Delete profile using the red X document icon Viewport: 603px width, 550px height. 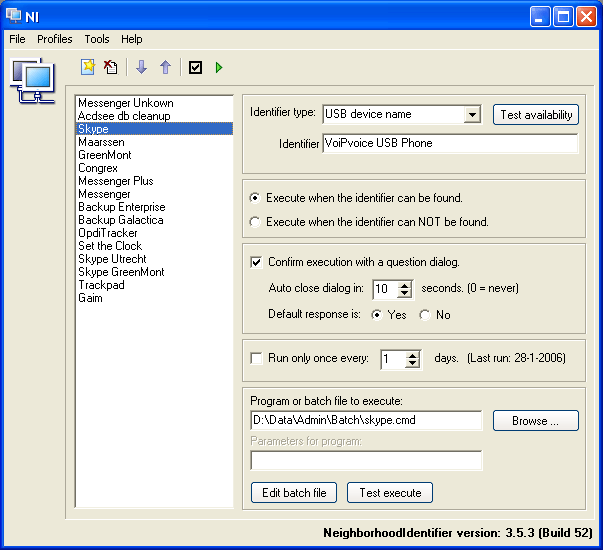pos(111,67)
